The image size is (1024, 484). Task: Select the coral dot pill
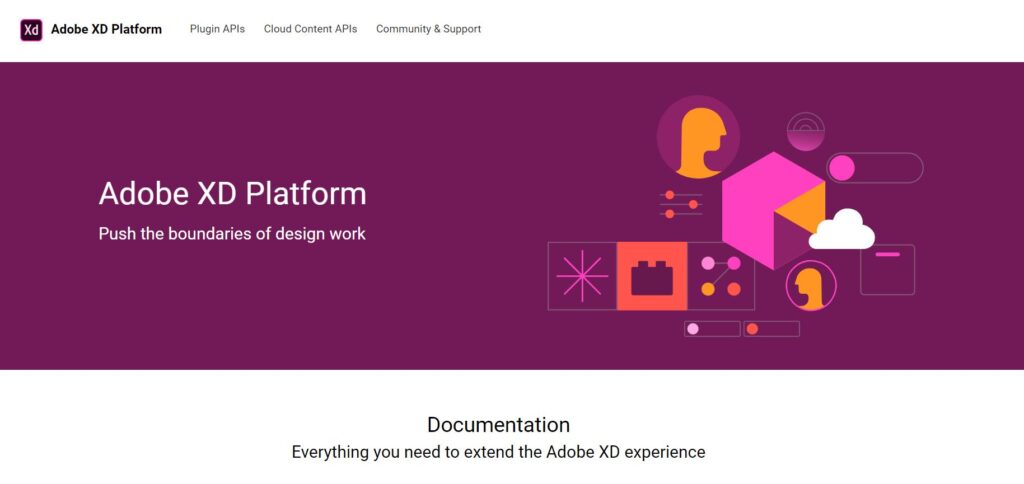coord(771,329)
